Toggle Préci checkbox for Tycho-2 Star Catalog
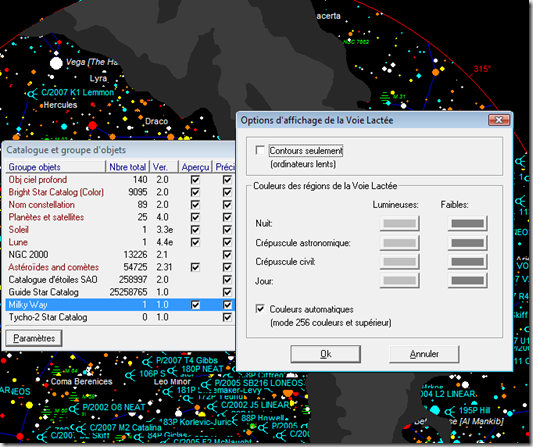The width and height of the screenshot is (533, 447). coord(227,317)
